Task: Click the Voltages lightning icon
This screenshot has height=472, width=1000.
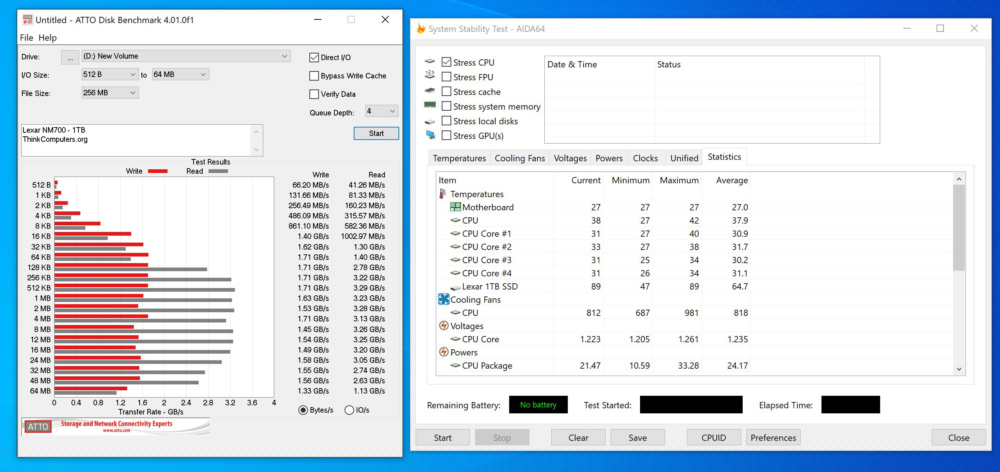Action: pyautogui.click(x=443, y=325)
